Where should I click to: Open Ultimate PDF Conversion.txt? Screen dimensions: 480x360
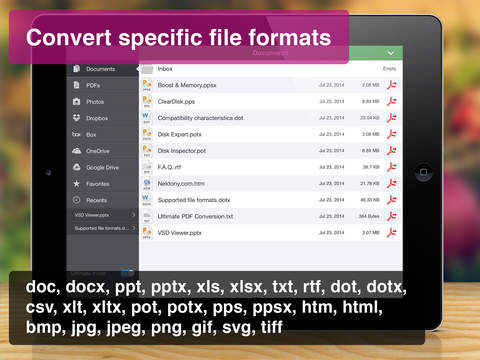tap(271, 216)
